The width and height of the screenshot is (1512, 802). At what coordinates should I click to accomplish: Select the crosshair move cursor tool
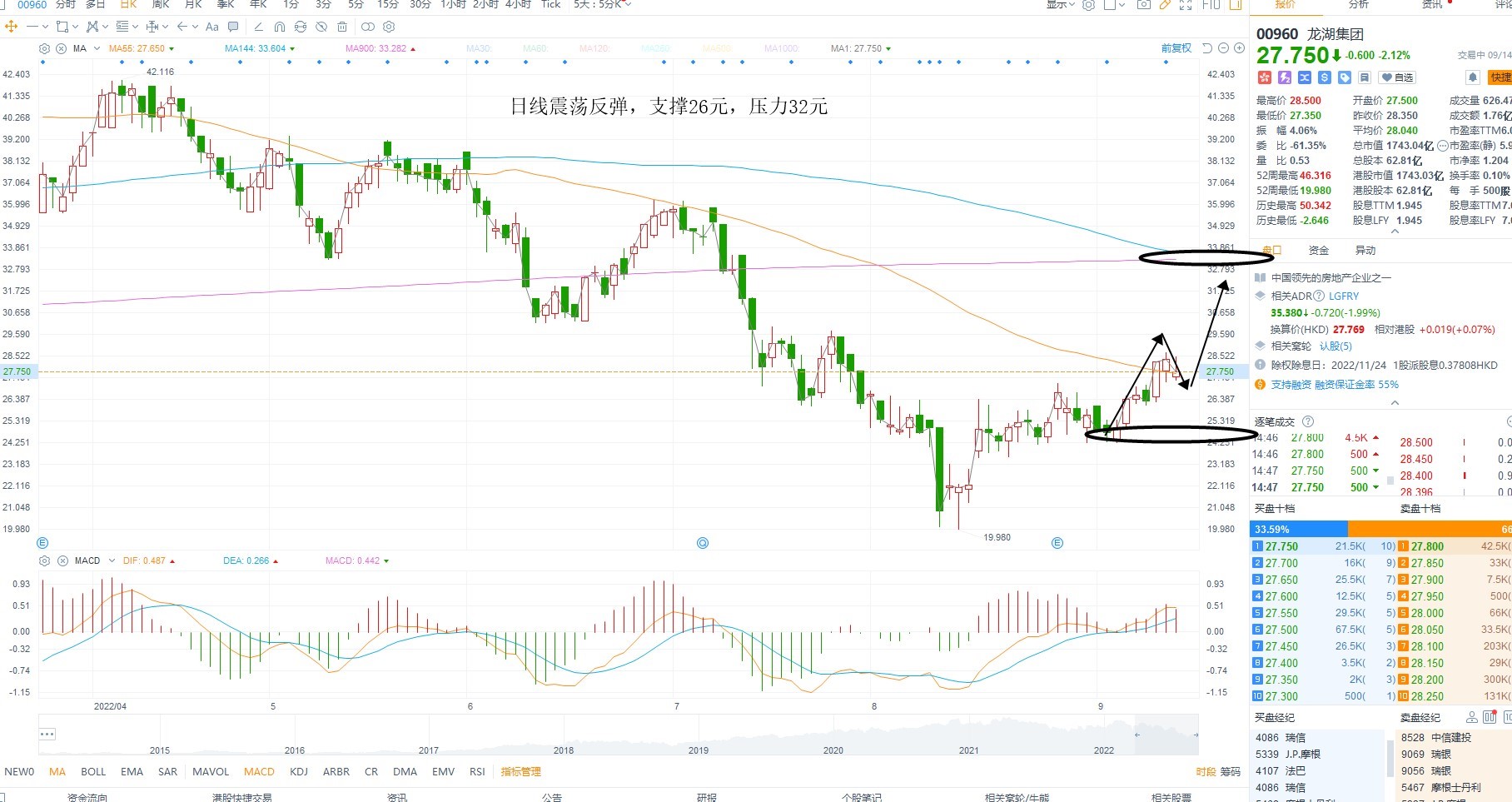(x=11, y=27)
